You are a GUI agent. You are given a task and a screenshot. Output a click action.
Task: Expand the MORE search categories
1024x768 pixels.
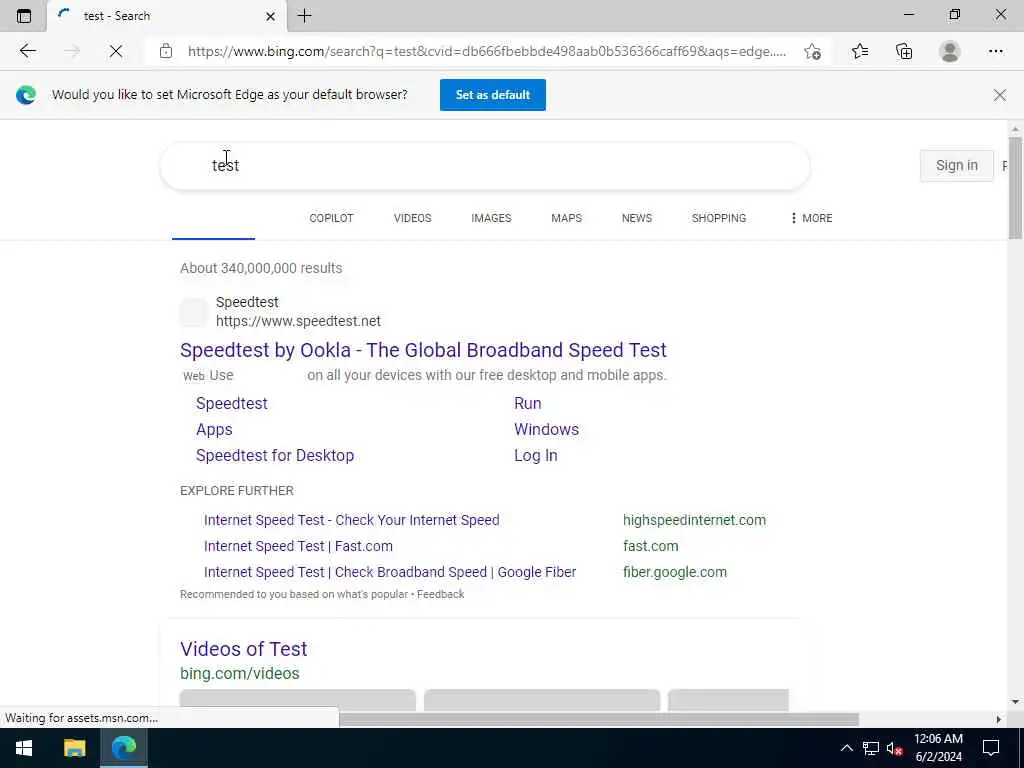[x=811, y=218]
